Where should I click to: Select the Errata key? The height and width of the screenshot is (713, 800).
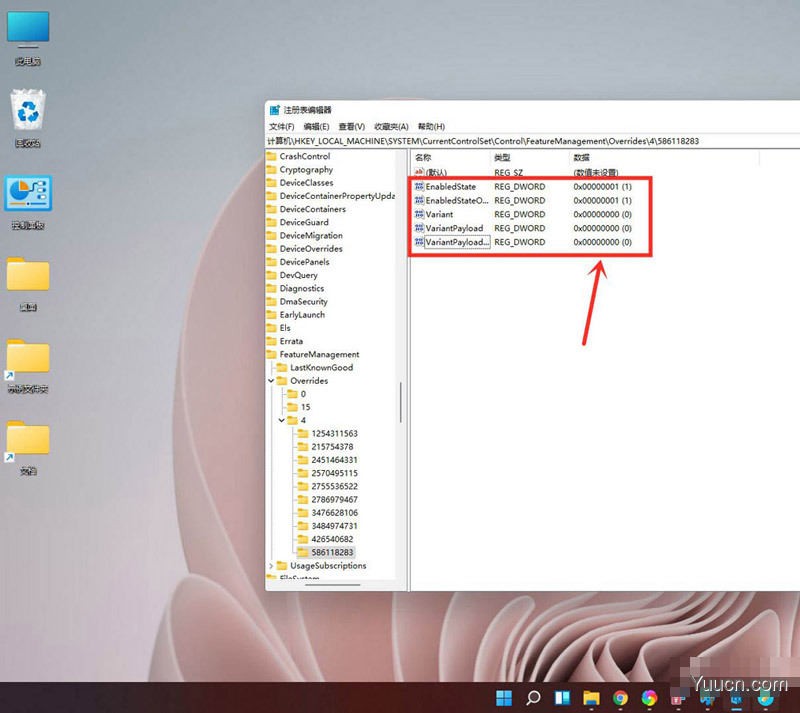click(291, 341)
